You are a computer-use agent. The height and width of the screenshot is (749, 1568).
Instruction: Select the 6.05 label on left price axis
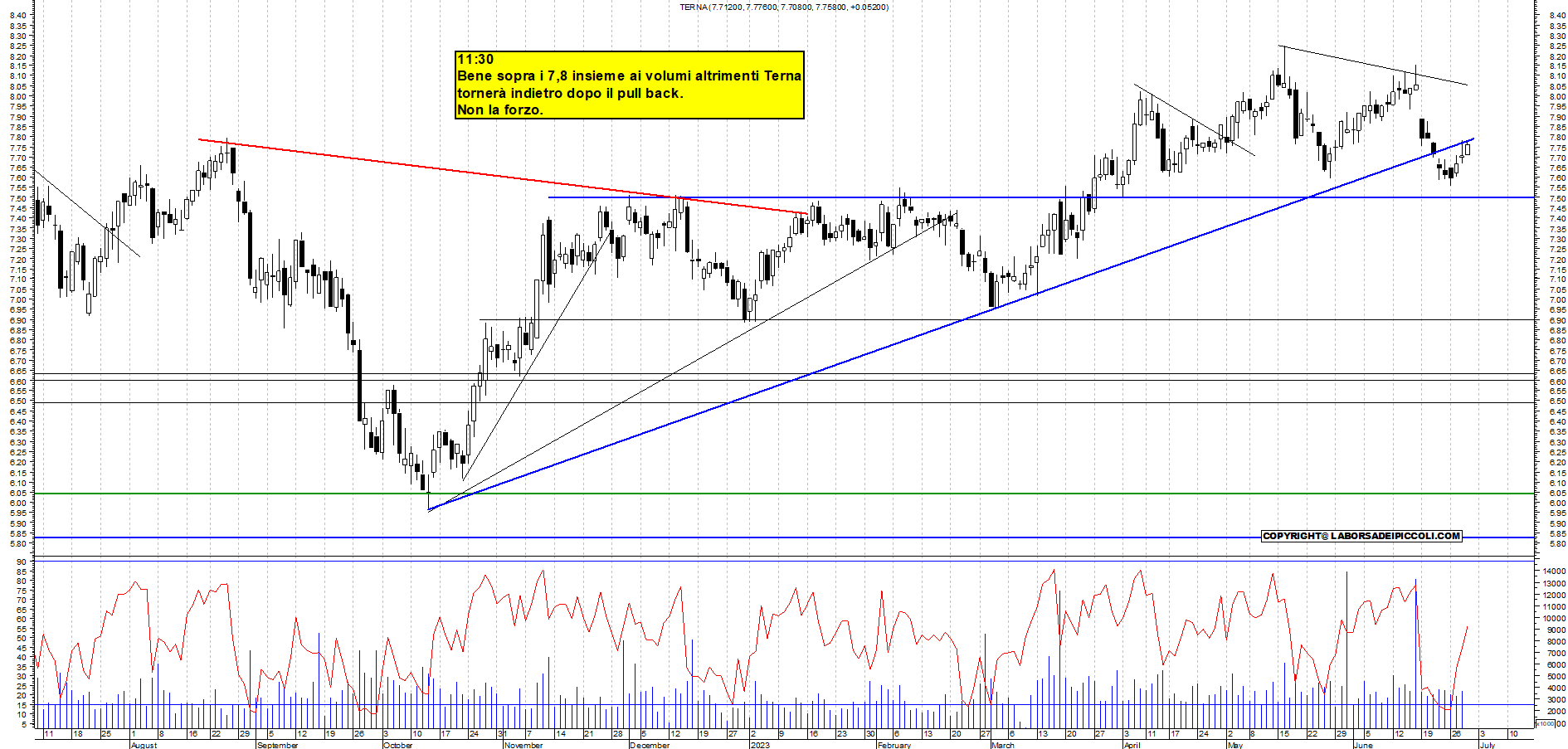click(20, 493)
